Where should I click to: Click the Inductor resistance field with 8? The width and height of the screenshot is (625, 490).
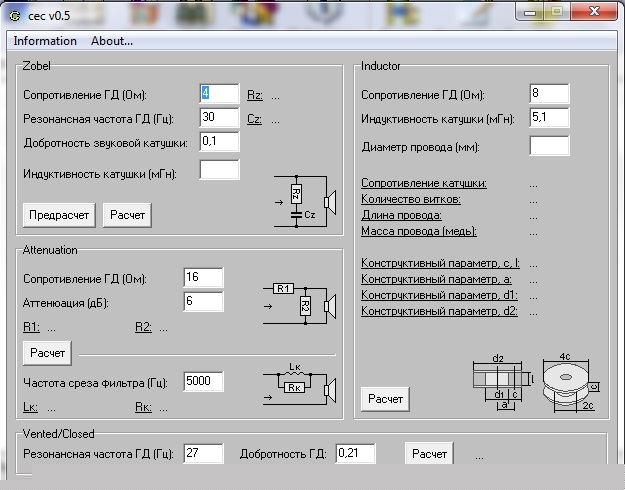click(x=549, y=93)
